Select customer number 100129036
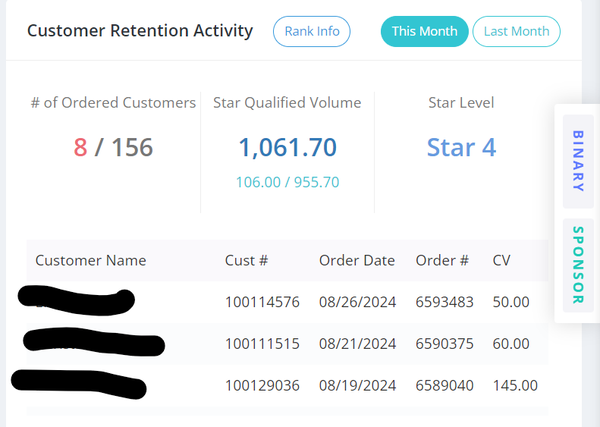The width and height of the screenshot is (600, 427). click(263, 385)
